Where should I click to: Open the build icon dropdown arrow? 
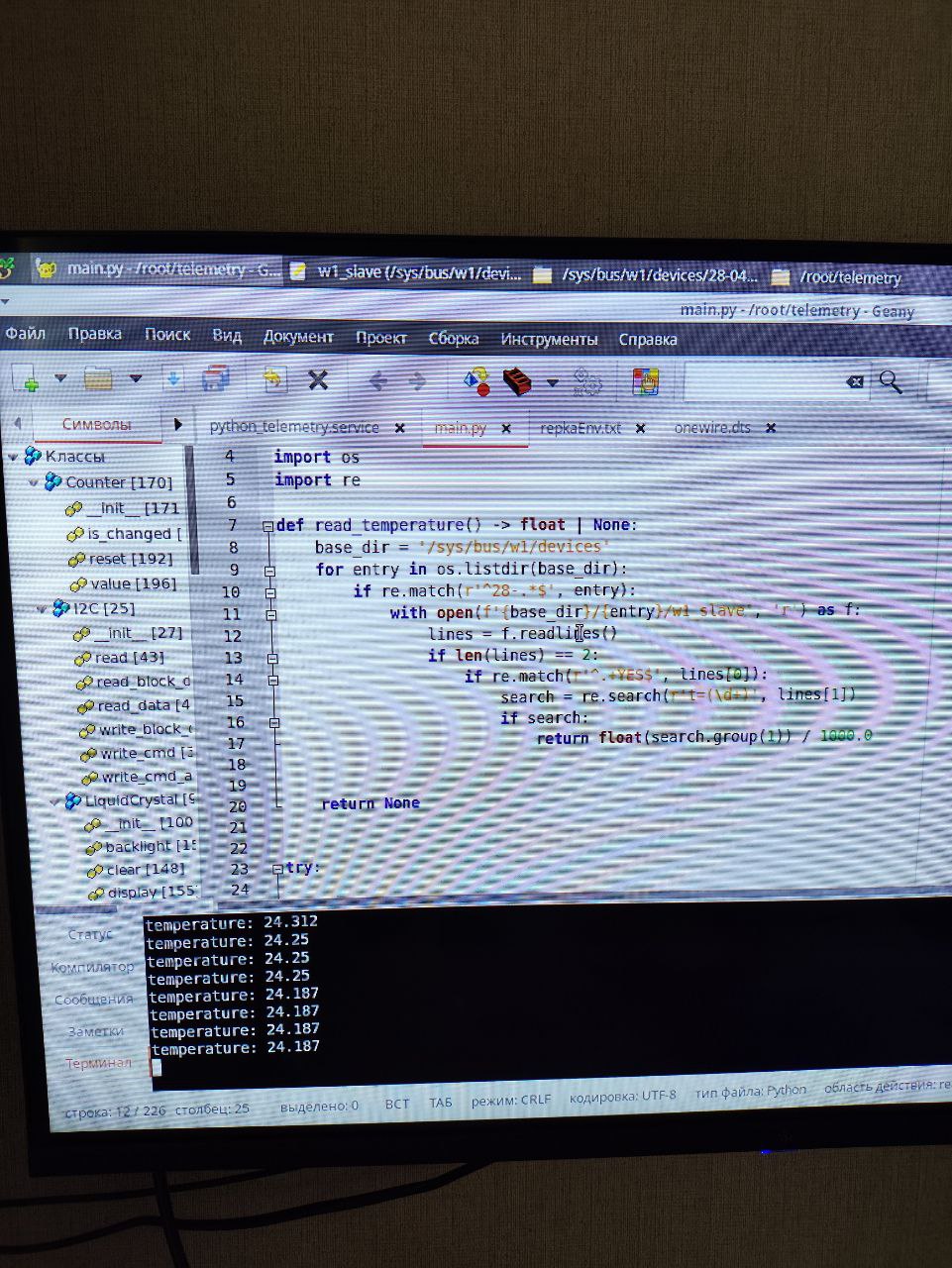point(552,382)
